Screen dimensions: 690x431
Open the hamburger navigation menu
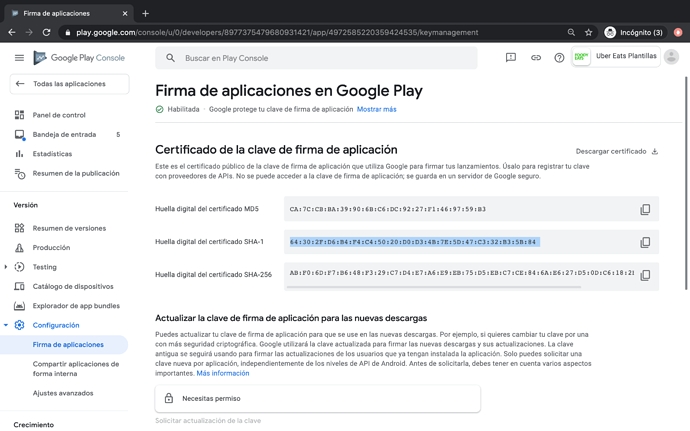point(19,58)
